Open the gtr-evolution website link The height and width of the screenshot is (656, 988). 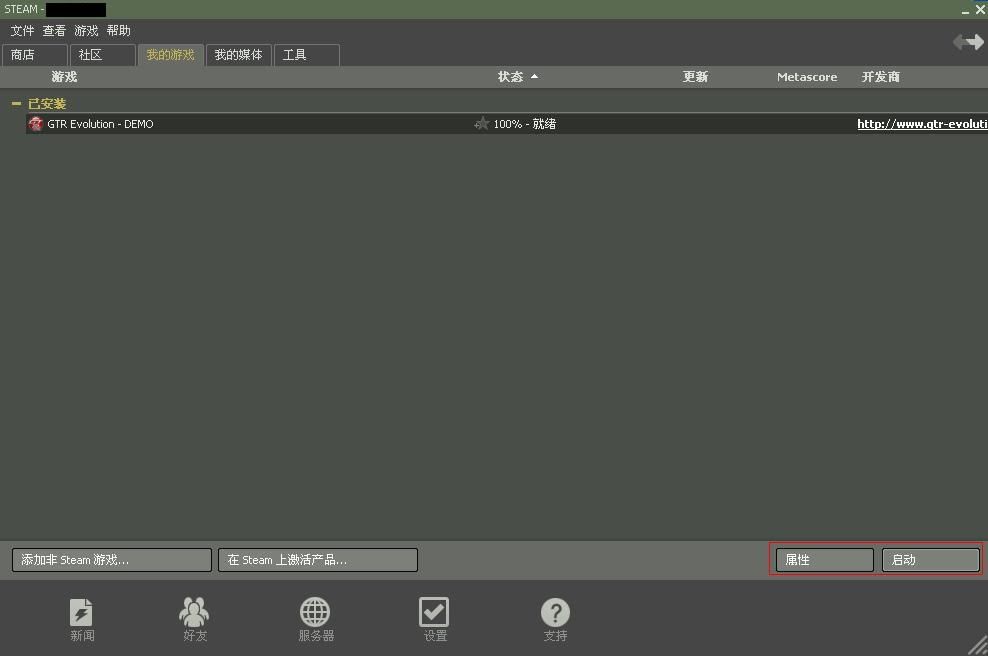click(x=922, y=124)
